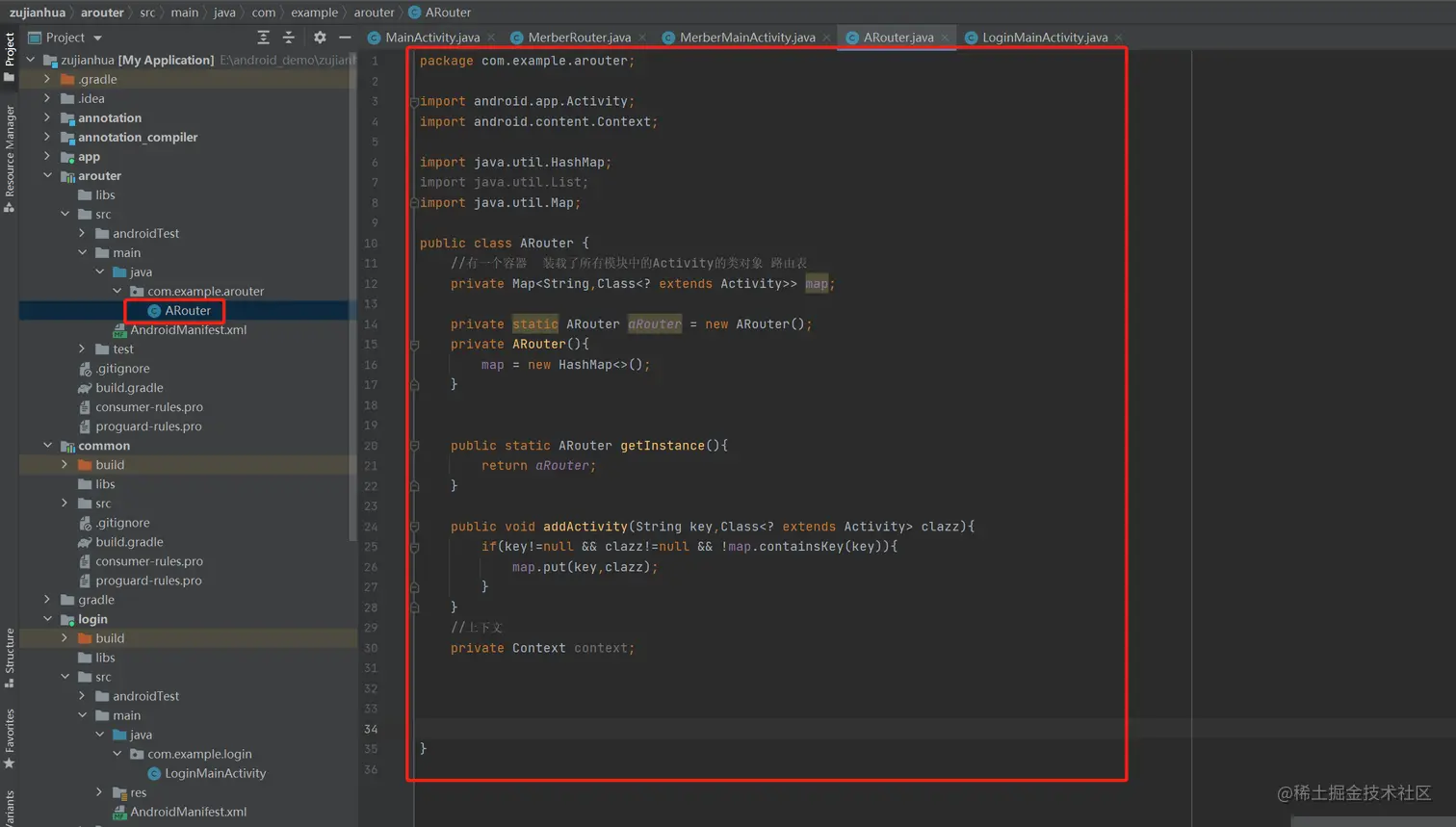This screenshot has width=1456, height=827.
Task: Expand the .gradle folder
Action: tap(47, 80)
